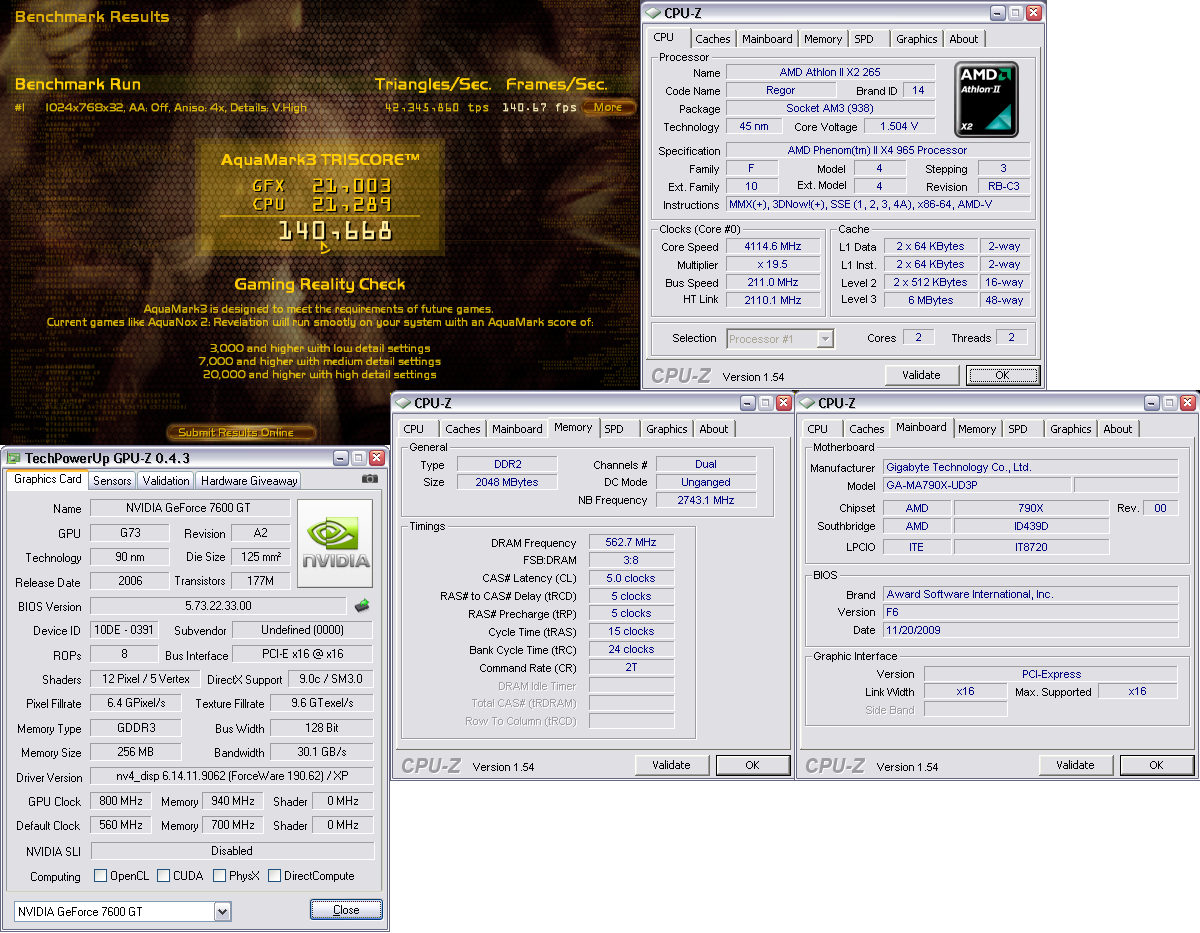Enable the OpenCL checkbox
Viewport: 1200px width, 933px height.
click(x=100, y=876)
